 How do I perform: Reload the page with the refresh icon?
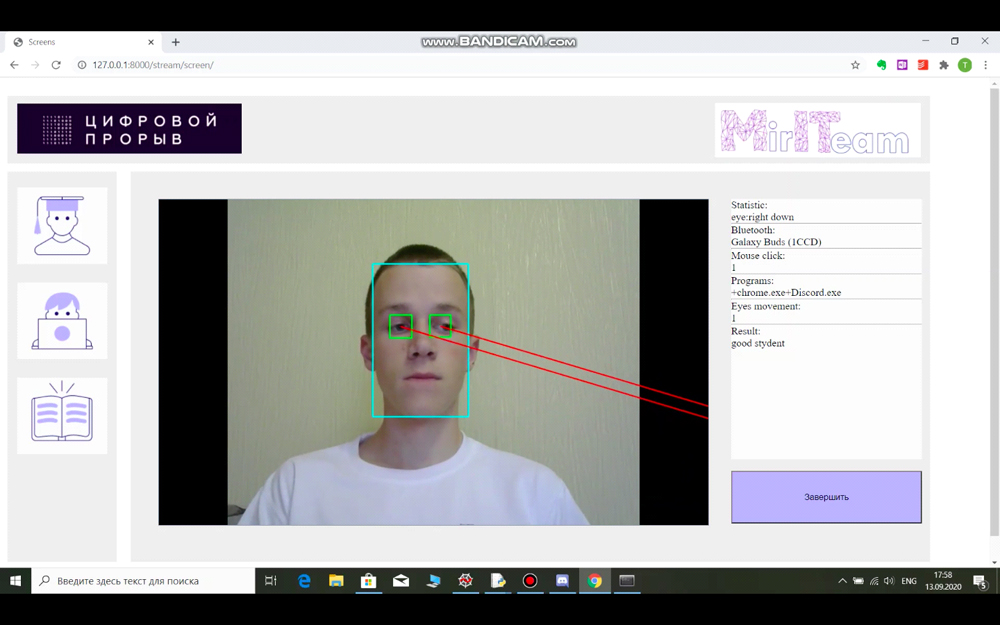coord(56,65)
